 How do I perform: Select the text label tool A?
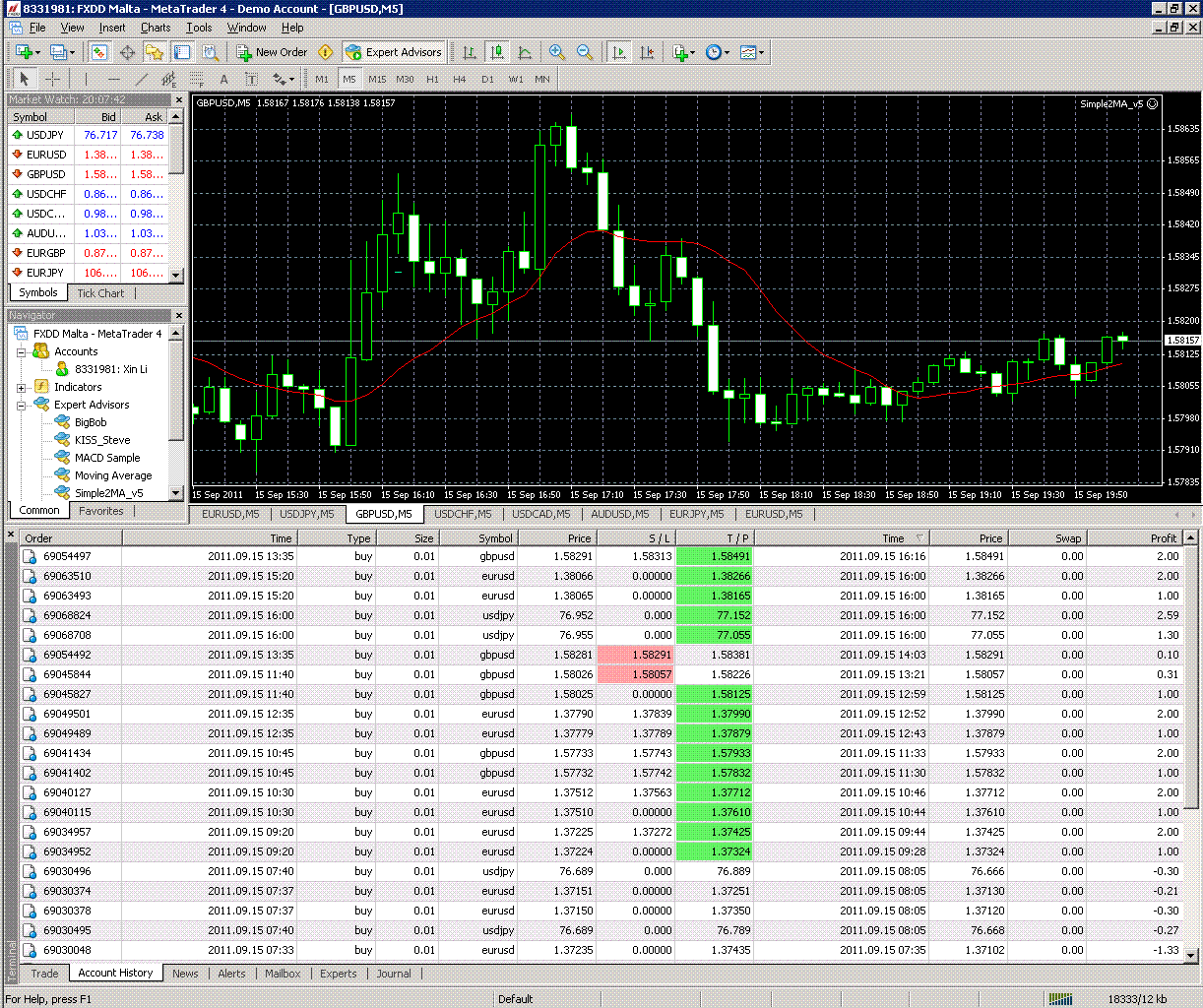(223, 79)
